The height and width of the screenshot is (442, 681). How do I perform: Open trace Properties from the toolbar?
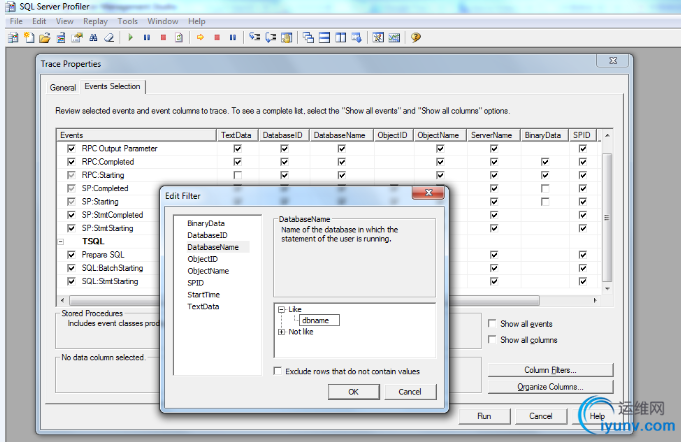[x=77, y=38]
